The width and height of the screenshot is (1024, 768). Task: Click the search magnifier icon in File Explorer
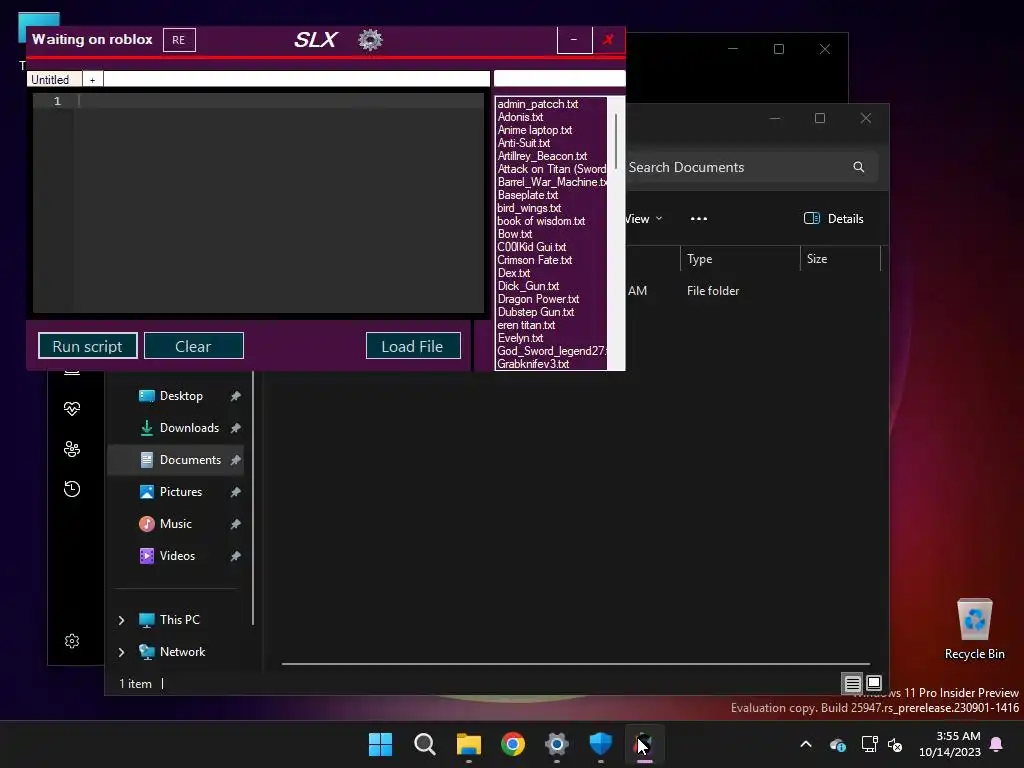pos(859,167)
